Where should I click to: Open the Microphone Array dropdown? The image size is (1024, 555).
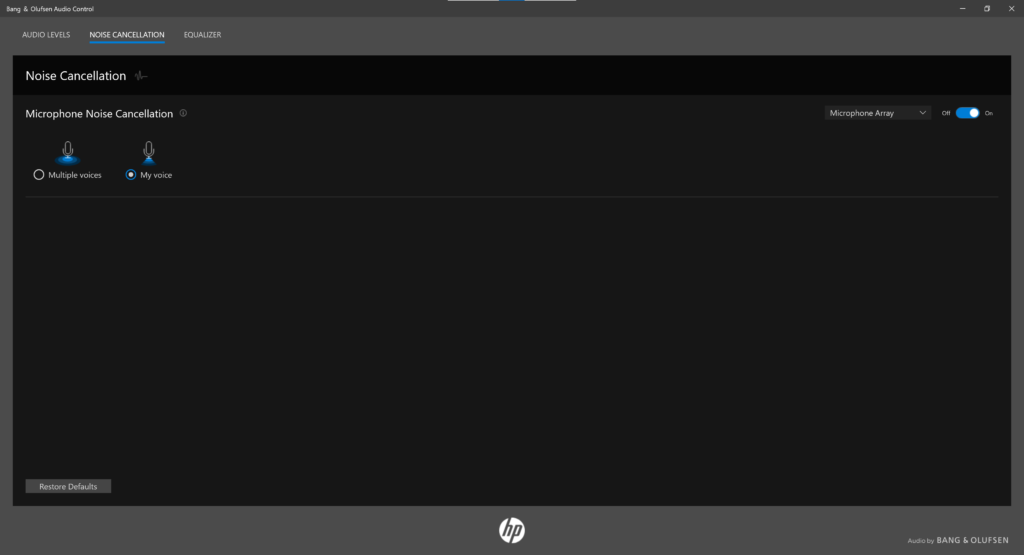coord(877,113)
